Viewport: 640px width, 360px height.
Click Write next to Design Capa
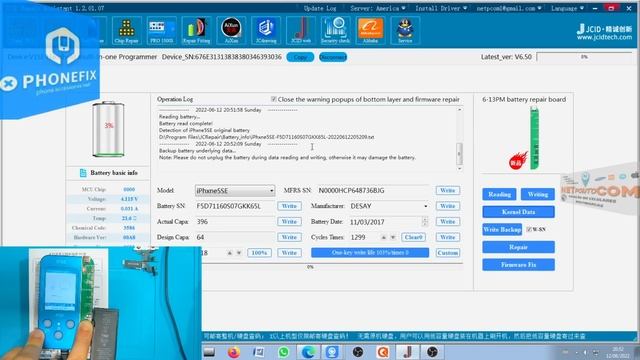289,237
